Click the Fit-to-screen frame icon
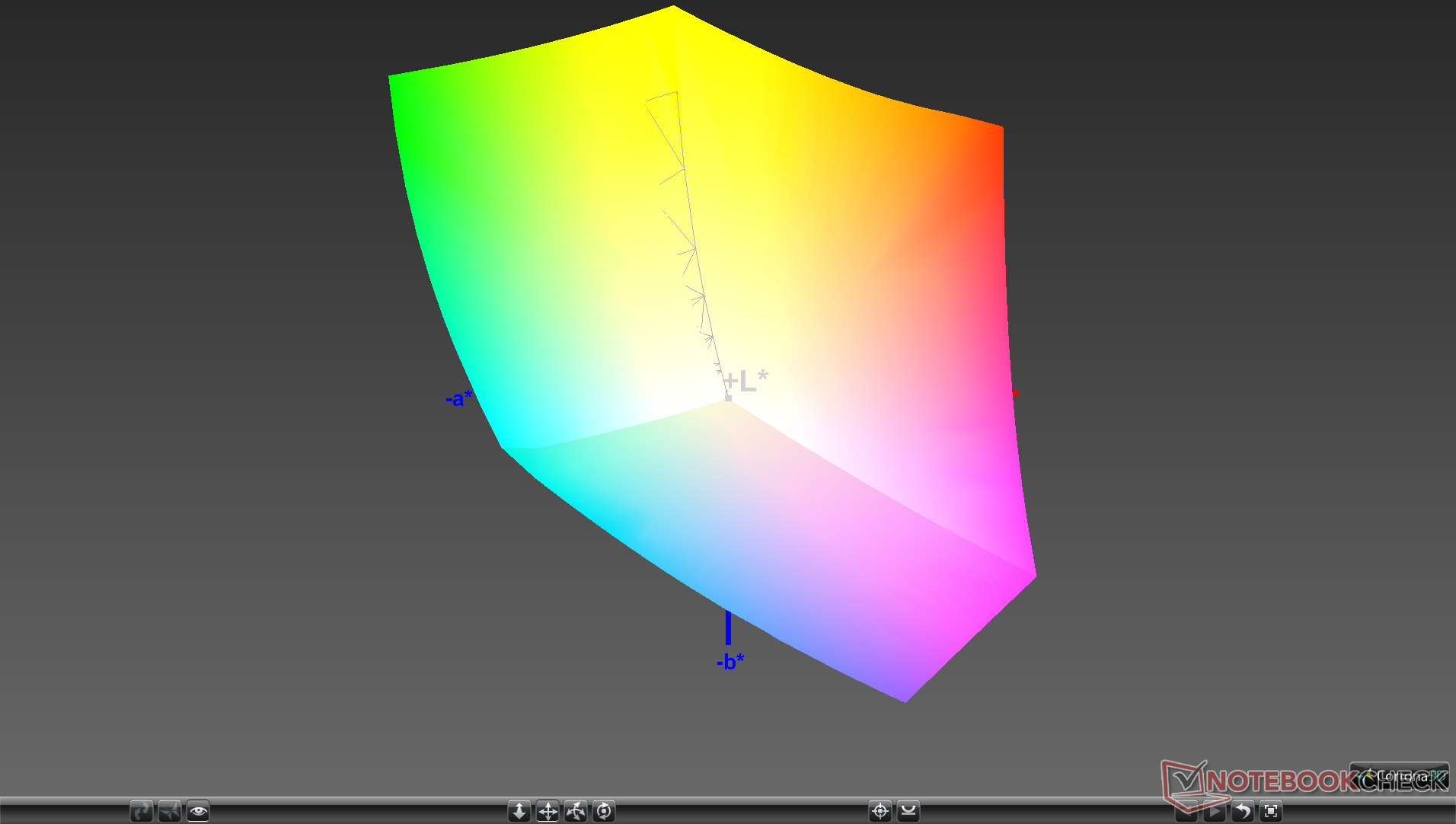The height and width of the screenshot is (824, 1456). pos(1271,811)
